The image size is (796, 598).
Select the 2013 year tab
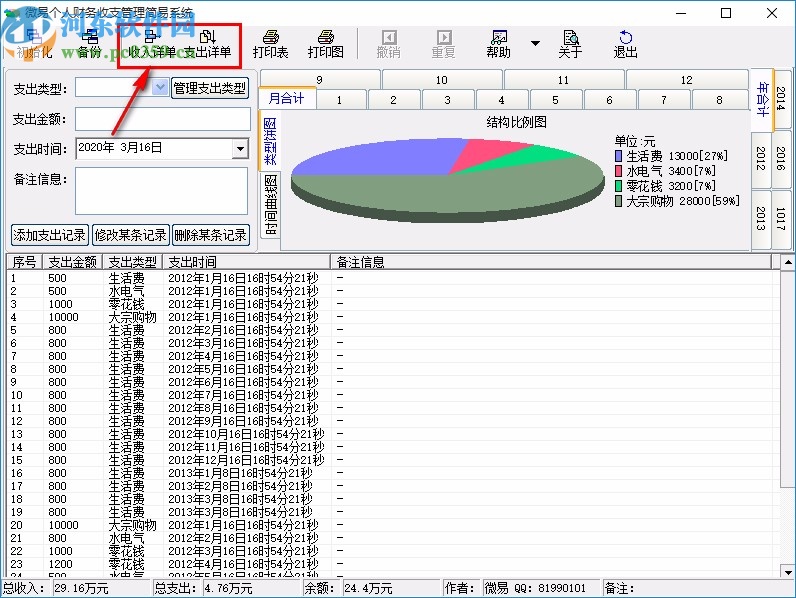(761, 218)
